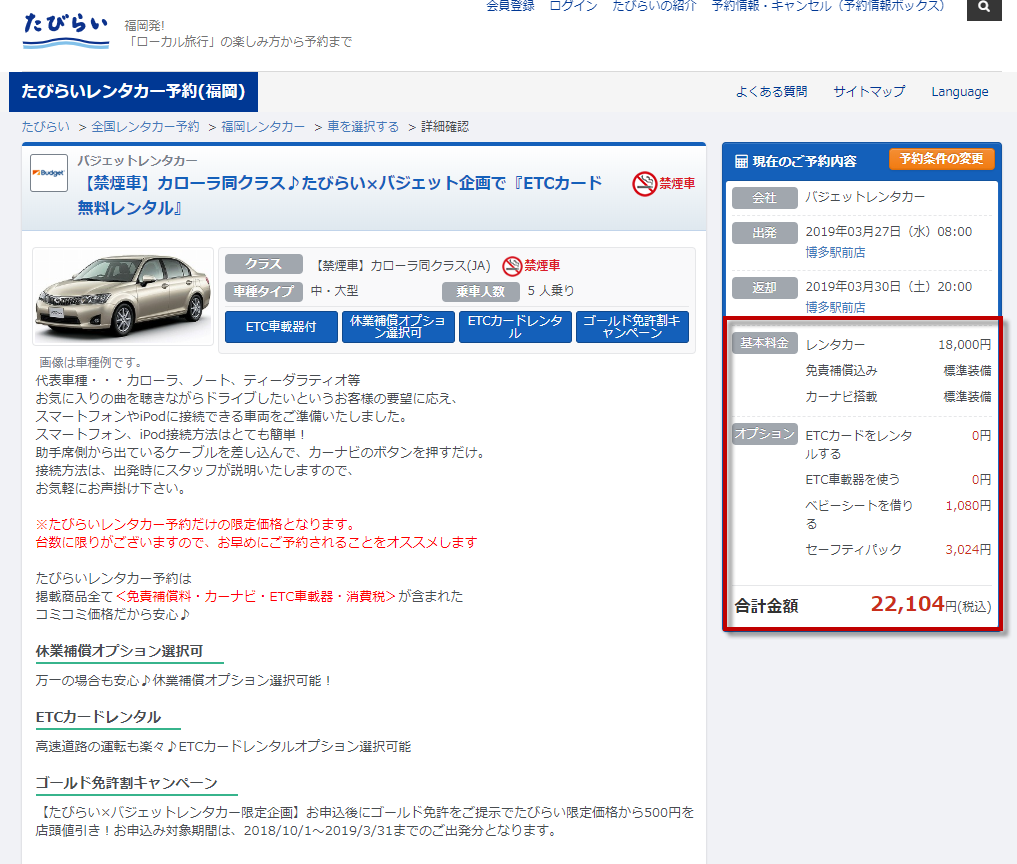The height and width of the screenshot is (864, 1017).
Task: Click the 休業補償オプション選択可 feature tag
Action: pyautogui.click(x=398, y=327)
